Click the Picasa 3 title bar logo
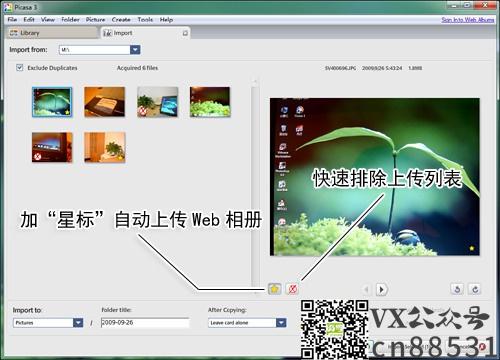The width and height of the screenshot is (500, 360). (x=8, y=7)
